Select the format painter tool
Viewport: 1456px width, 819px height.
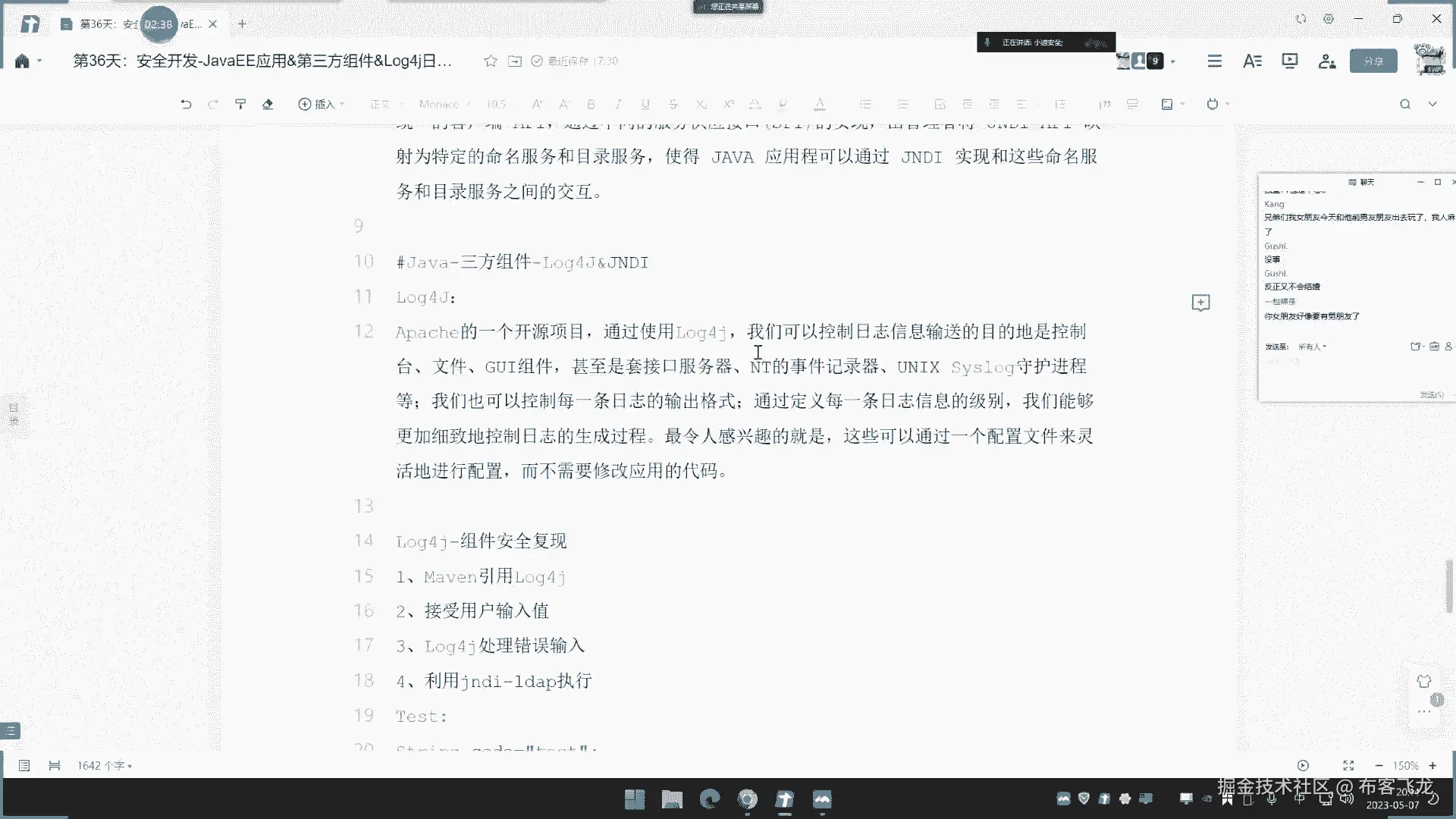[240, 104]
